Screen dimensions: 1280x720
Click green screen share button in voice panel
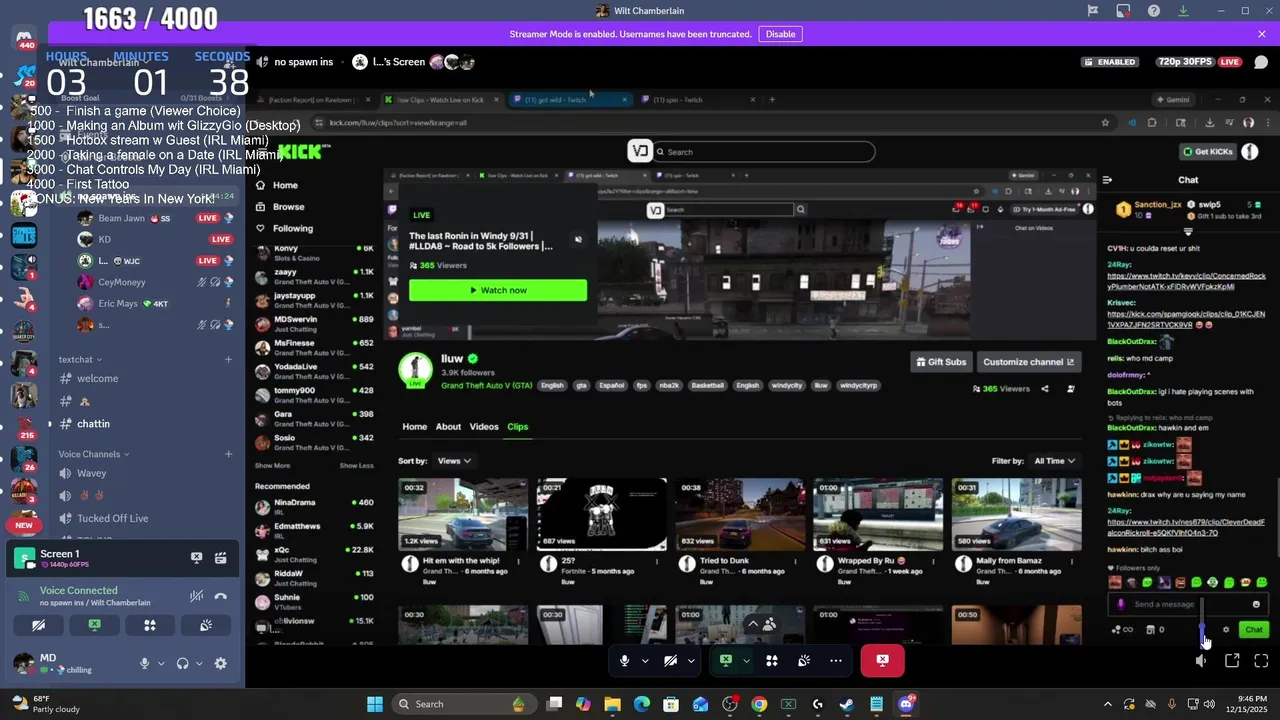94,625
